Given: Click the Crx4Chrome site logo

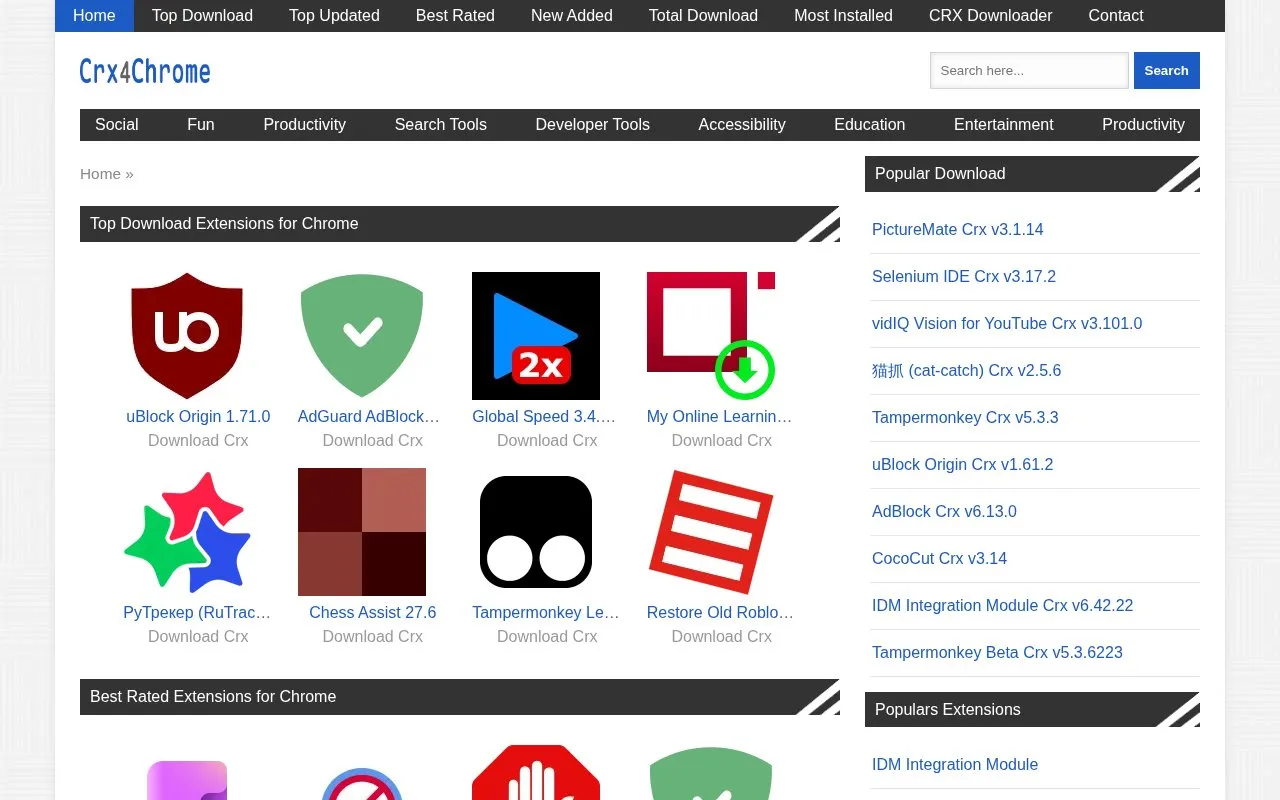Looking at the screenshot, I should [145, 71].
